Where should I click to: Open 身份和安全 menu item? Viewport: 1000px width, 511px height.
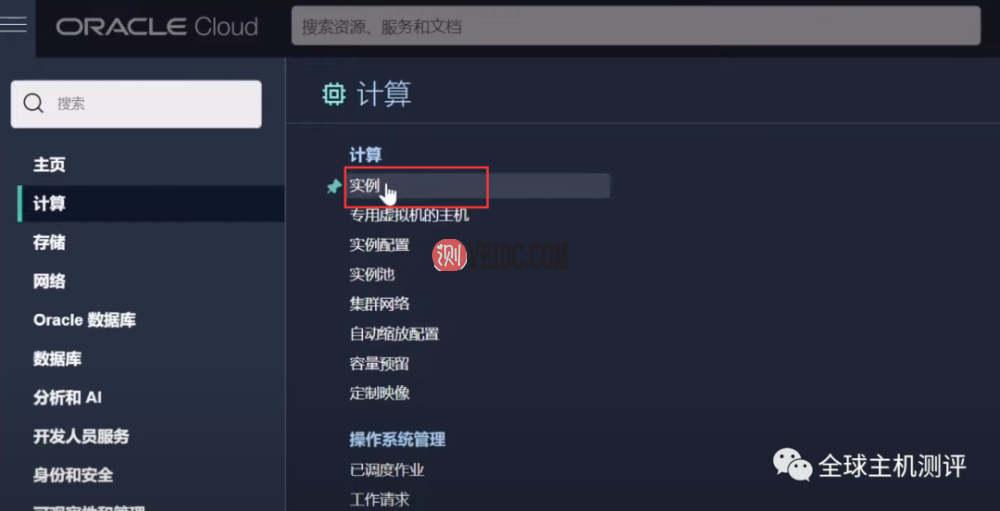tap(73, 475)
